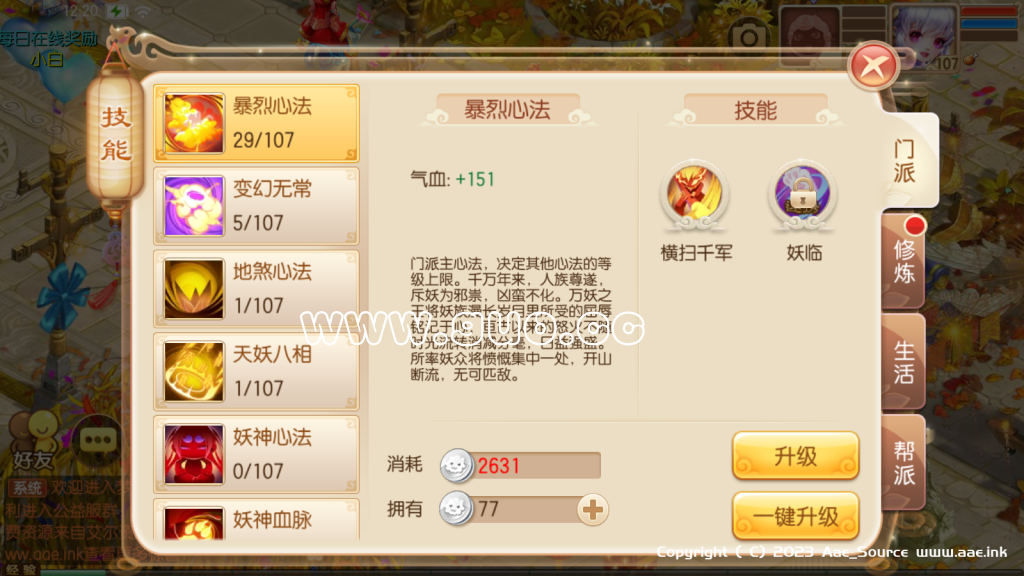
Task: Switch to the 修炼 tab
Action: 904,261
